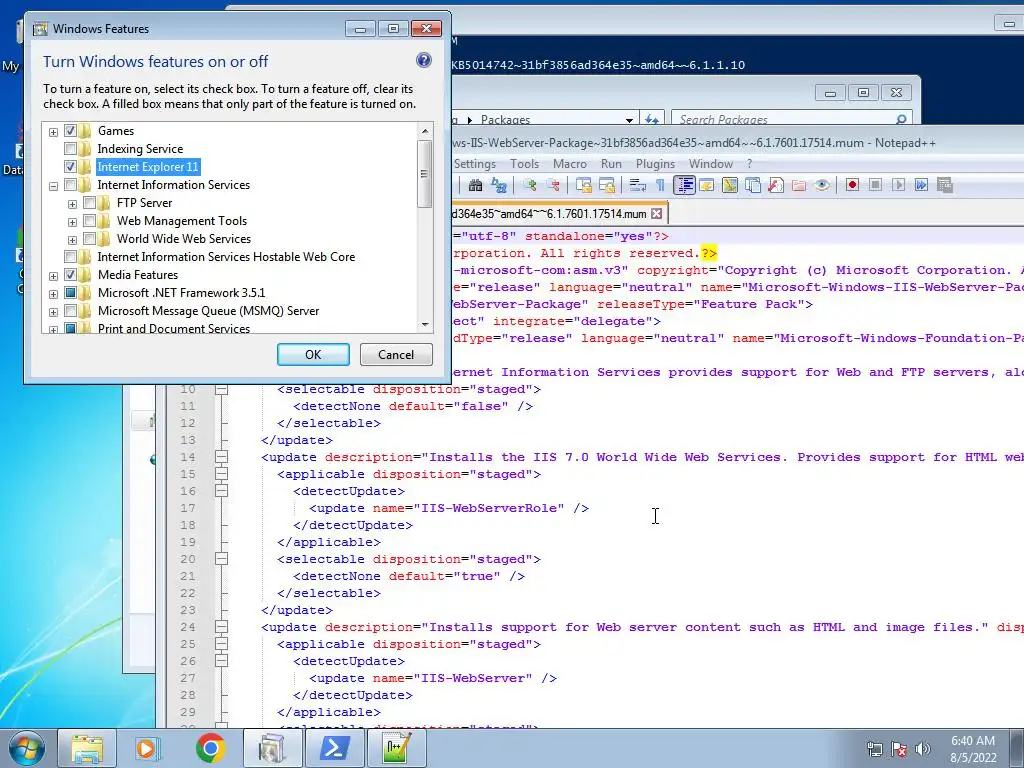This screenshot has width=1024, height=768.
Task: Open the Packages address bar dropdown arrow
Action: point(629,120)
